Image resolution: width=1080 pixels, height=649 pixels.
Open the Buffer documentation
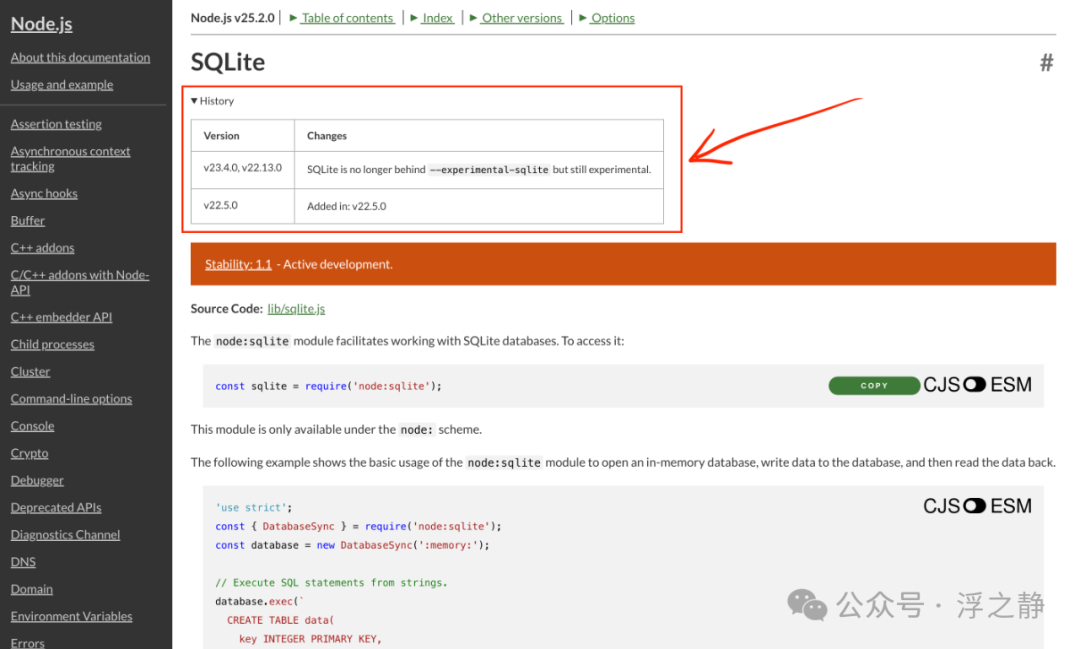click(28, 220)
